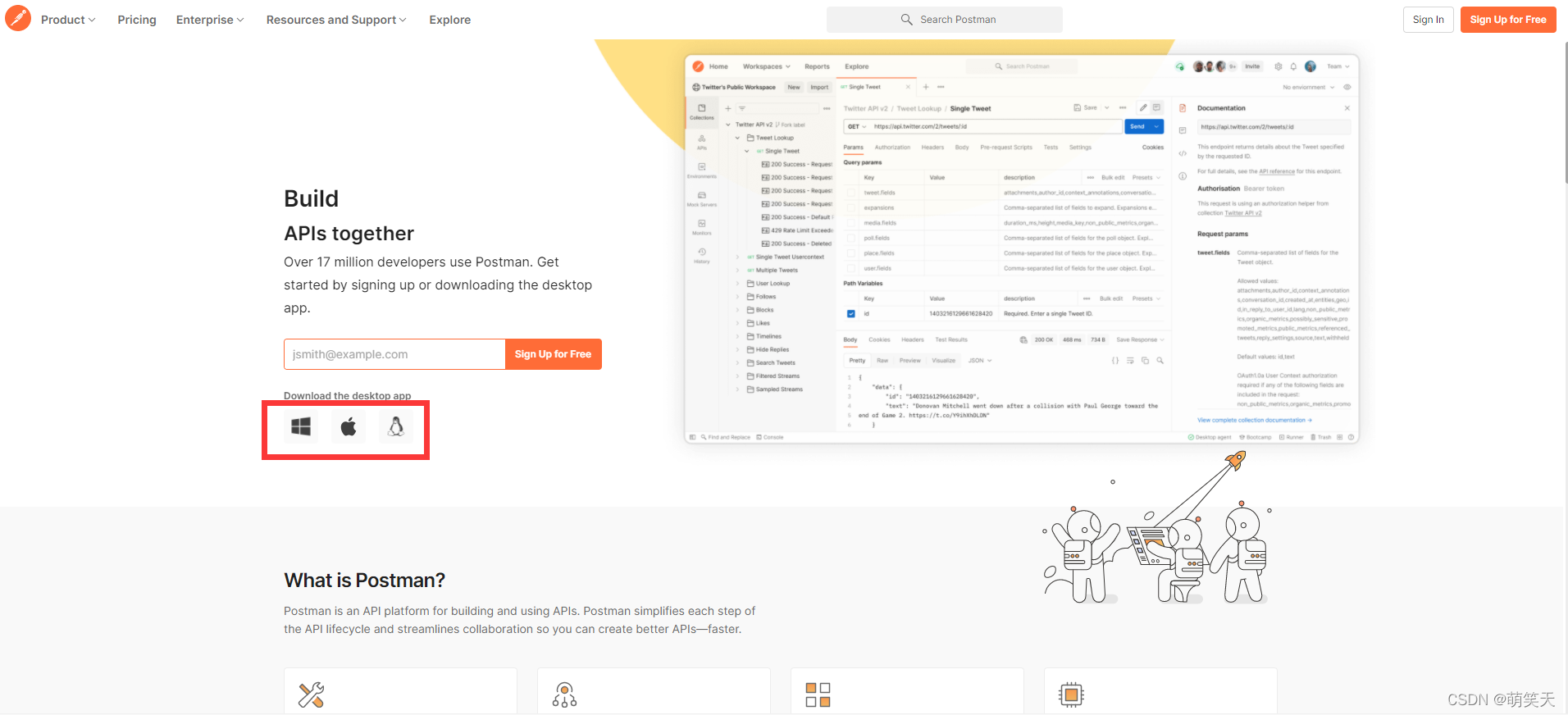Click the Sign In button
The height and width of the screenshot is (715, 1568).
(1429, 20)
